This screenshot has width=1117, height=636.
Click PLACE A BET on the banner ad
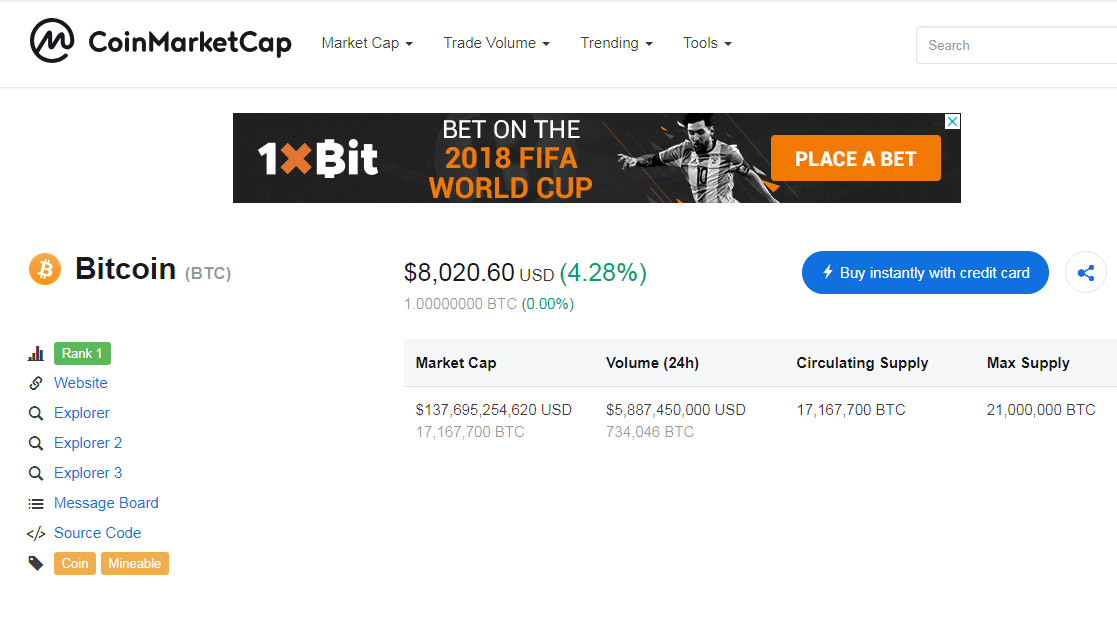click(855, 159)
